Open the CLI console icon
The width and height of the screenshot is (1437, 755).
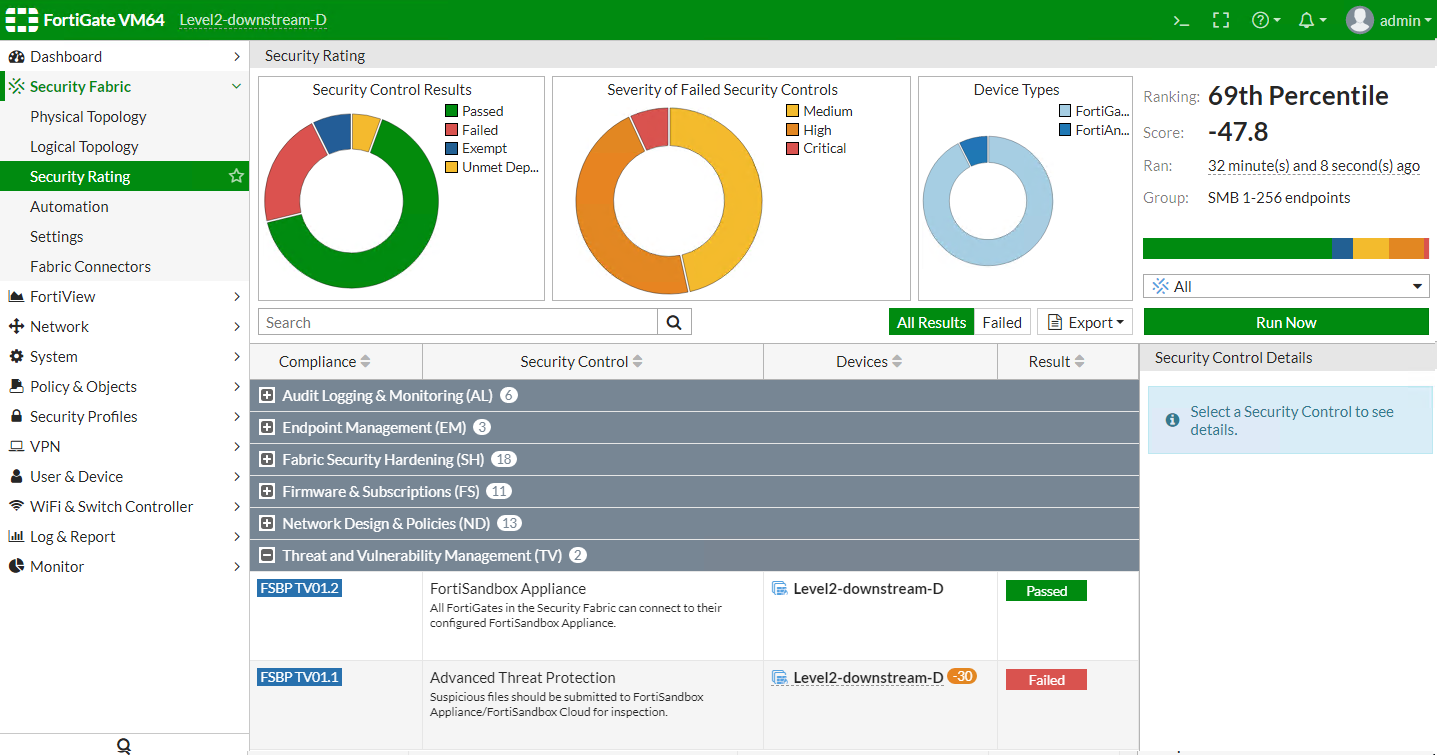[1180, 20]
